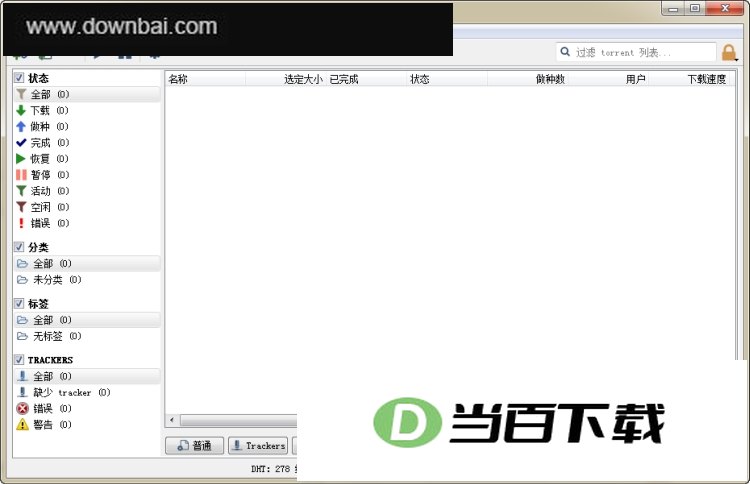Select 缺少 tracker icon
750x484 pixels.
click(22, 392)
